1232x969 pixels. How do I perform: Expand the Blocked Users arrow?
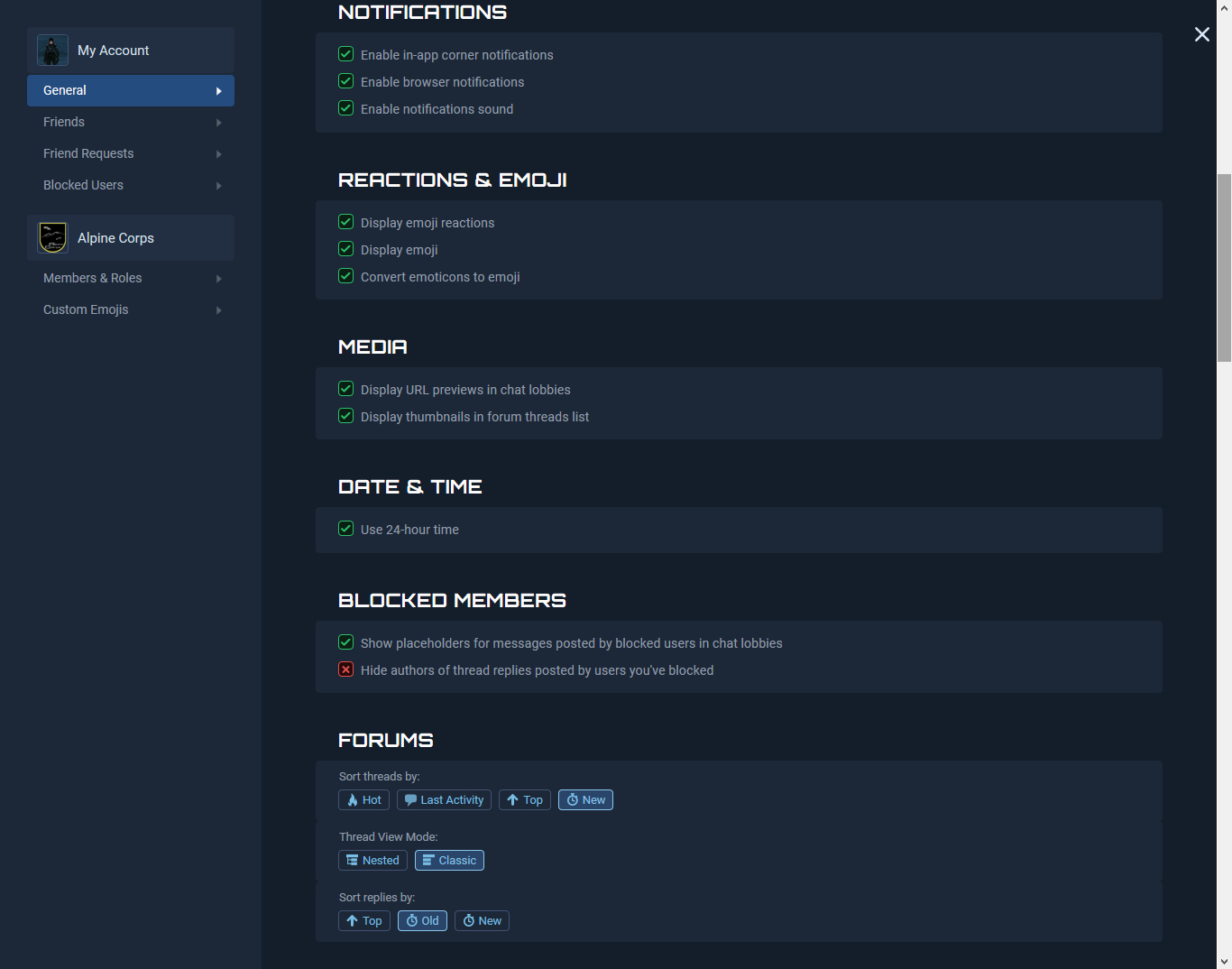(218, 186)
